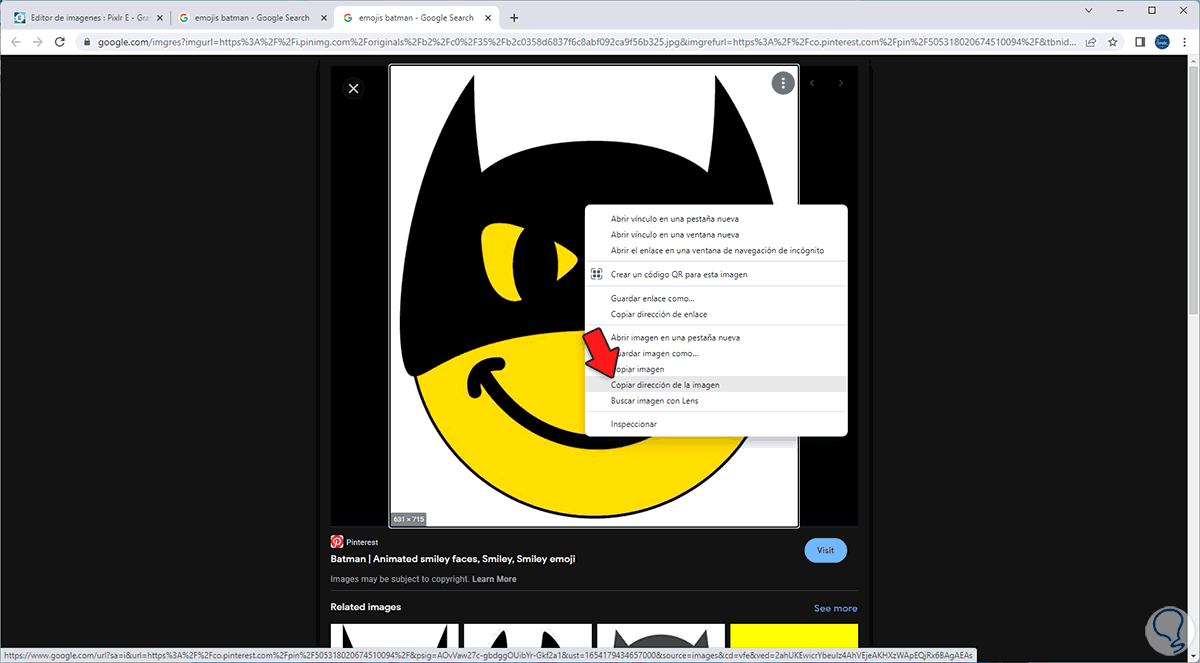Image resolution: width=1200 pixels, height=663 pixels.
Task: Click the blue Visit button
Action: (x=825, y=550)
